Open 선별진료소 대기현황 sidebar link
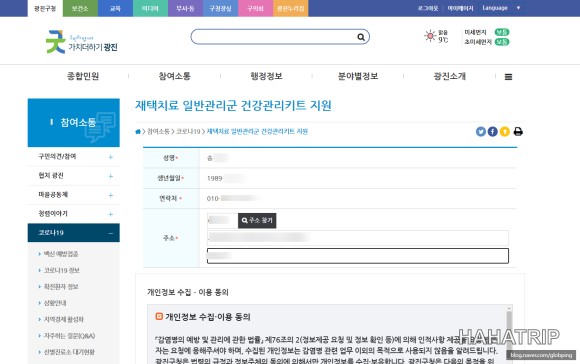The width and height of the screenshot is (580, 364). pyautogui.click(x=69, y=352)
